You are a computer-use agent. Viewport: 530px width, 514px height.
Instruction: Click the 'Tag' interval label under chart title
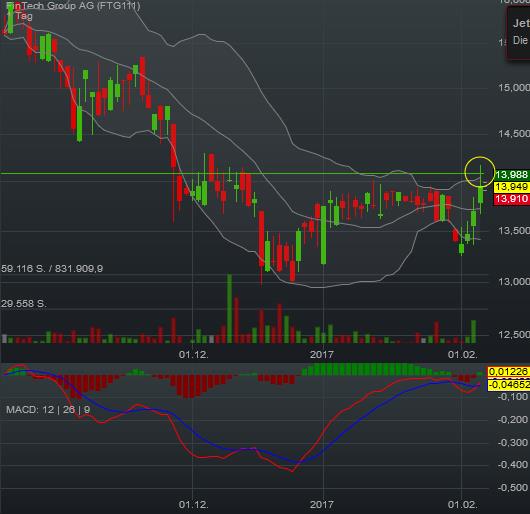[x=24, y=16]
